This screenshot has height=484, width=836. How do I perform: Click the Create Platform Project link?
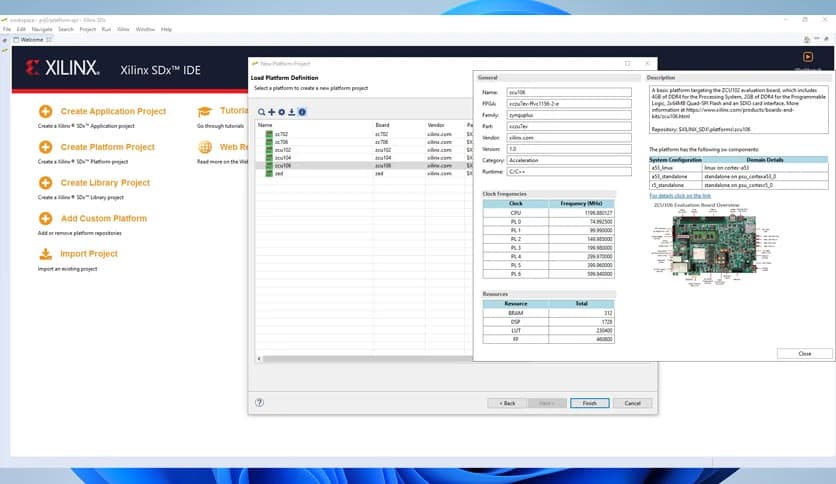point(108,147)
